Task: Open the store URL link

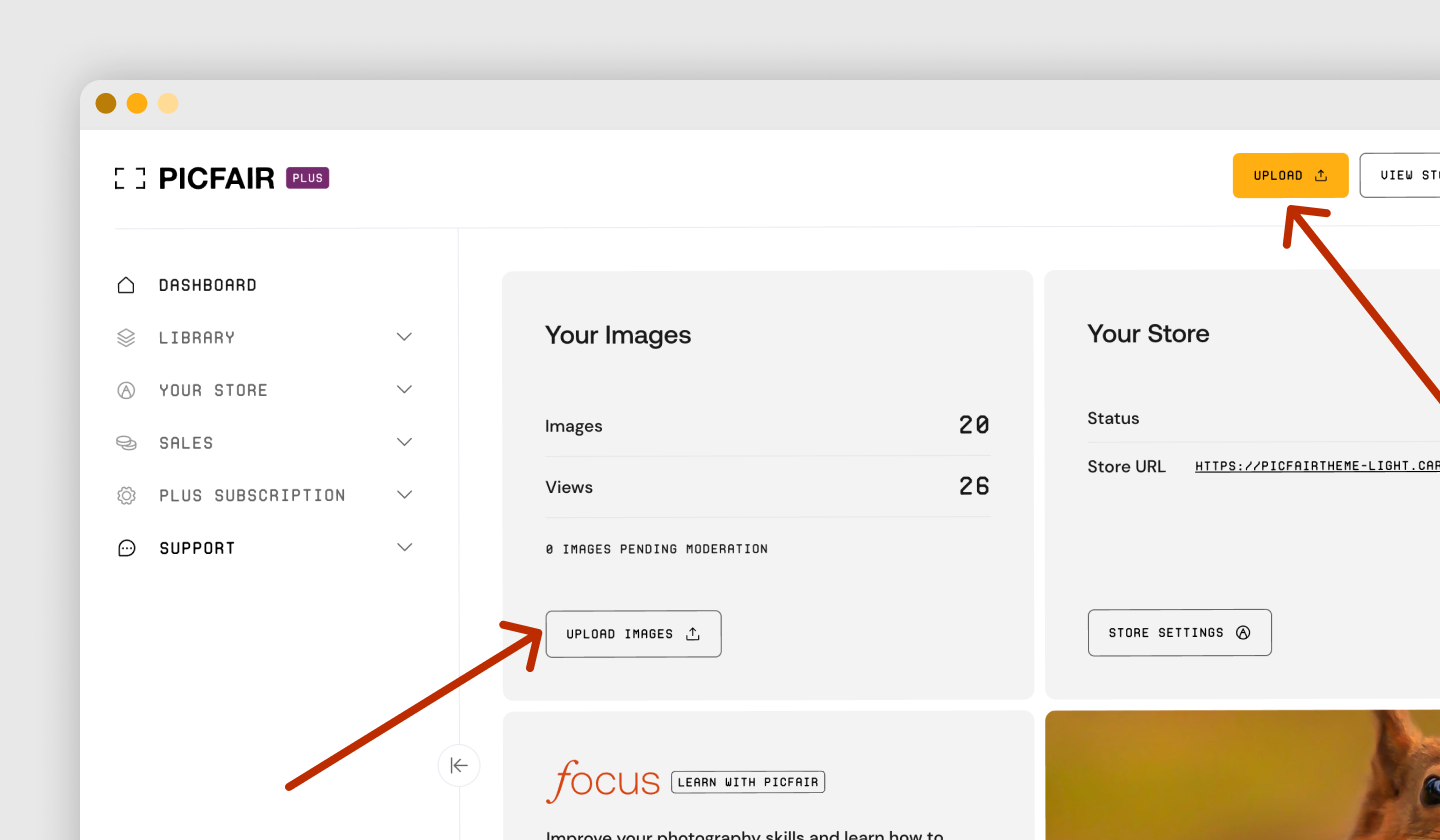Action: (x=1316, y=465)
